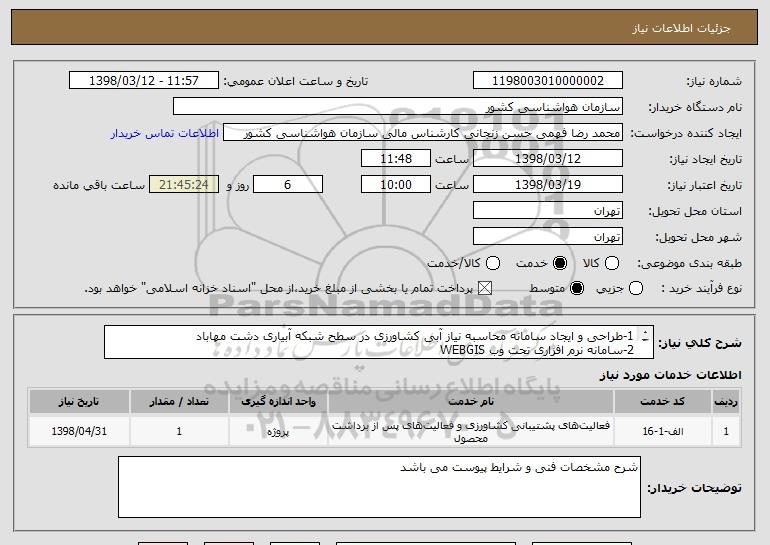Click the جزئیات اطلاعات نیاز header title

(x=681, y=28)
